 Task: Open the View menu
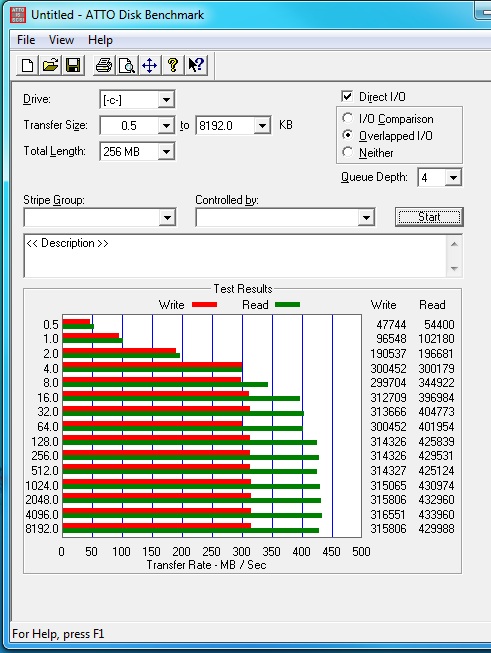tap(61, 40)
